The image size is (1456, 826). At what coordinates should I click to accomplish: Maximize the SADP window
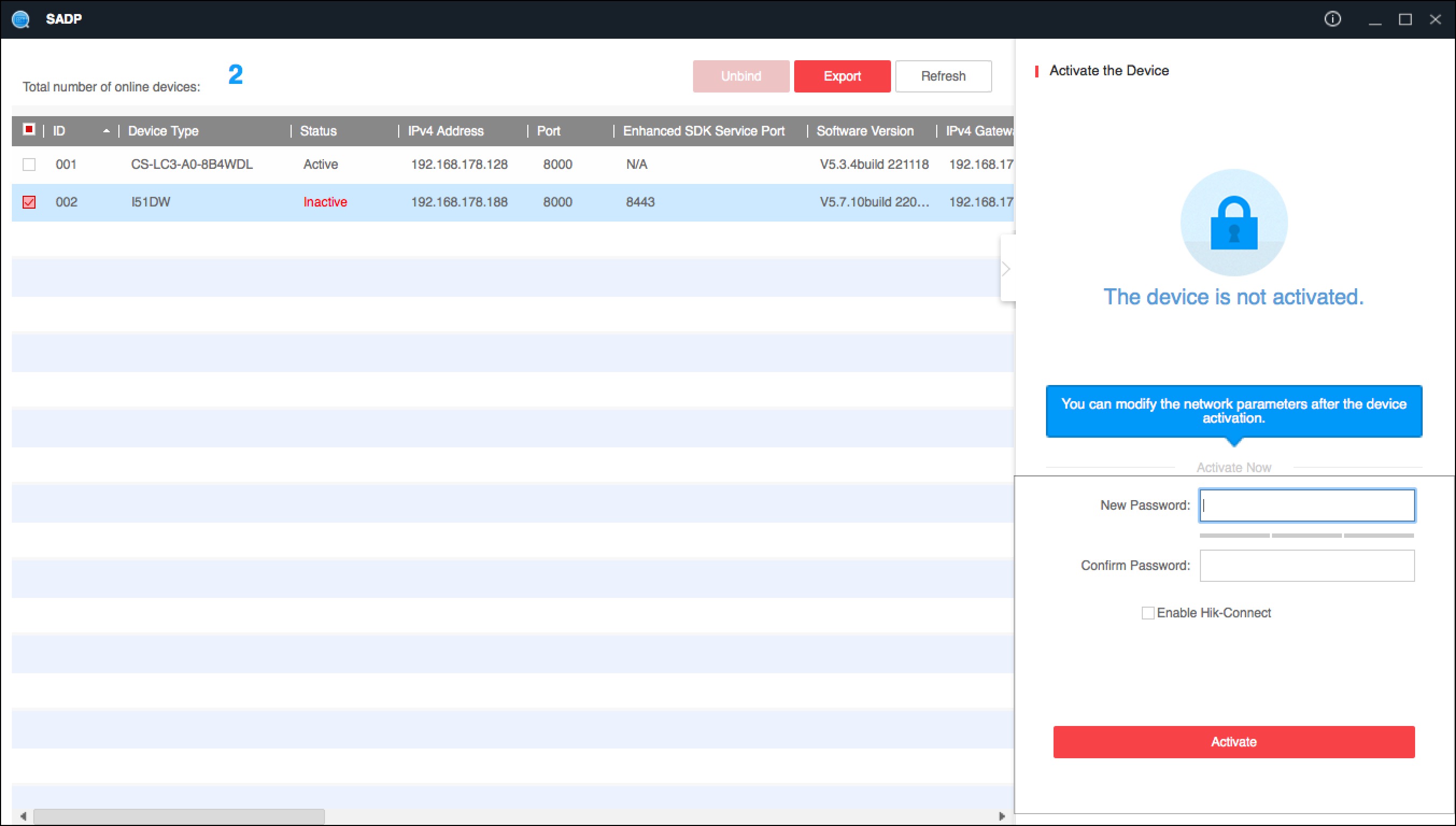(x=1405, y=19)
